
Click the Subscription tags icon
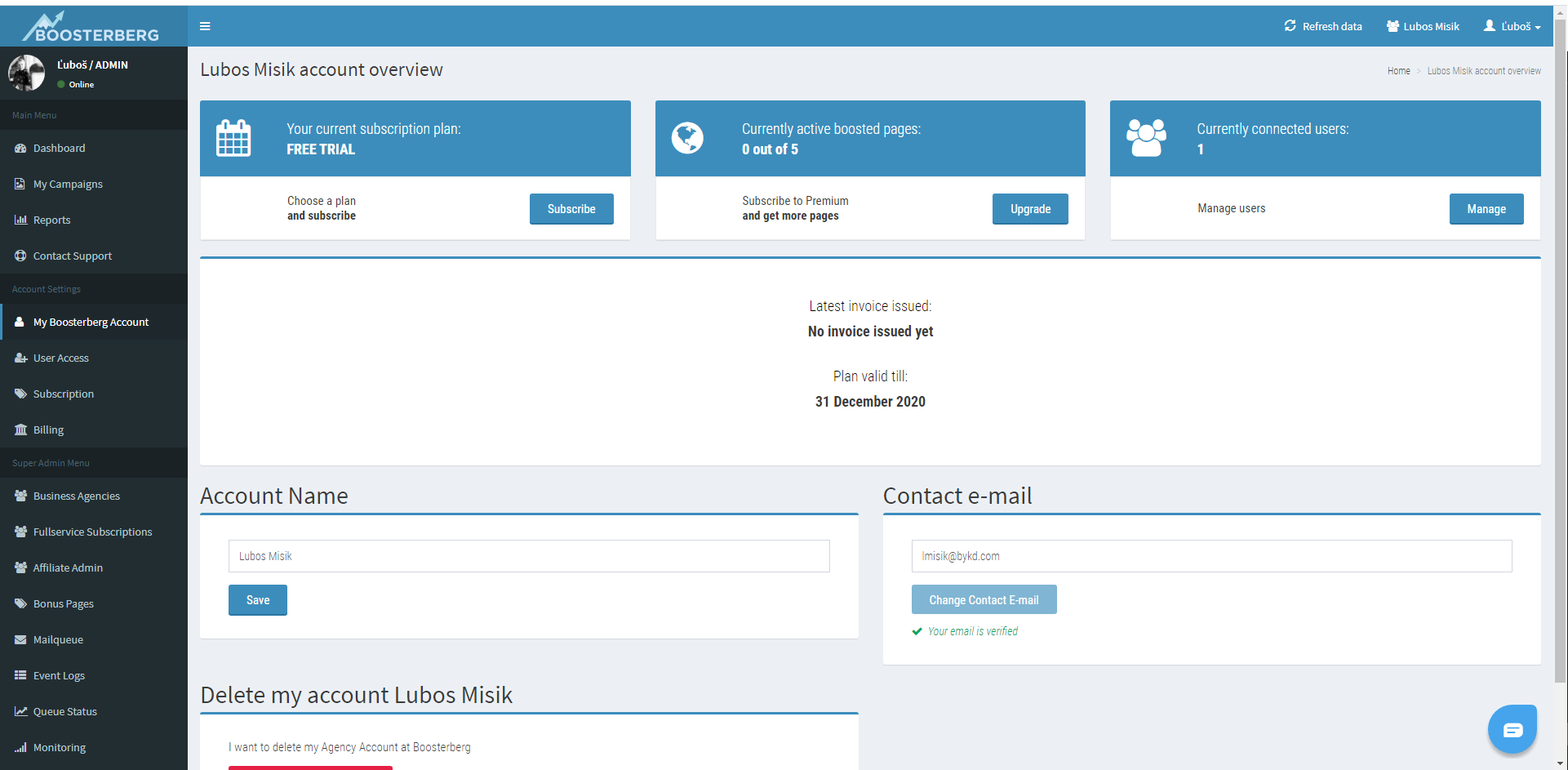20,394
